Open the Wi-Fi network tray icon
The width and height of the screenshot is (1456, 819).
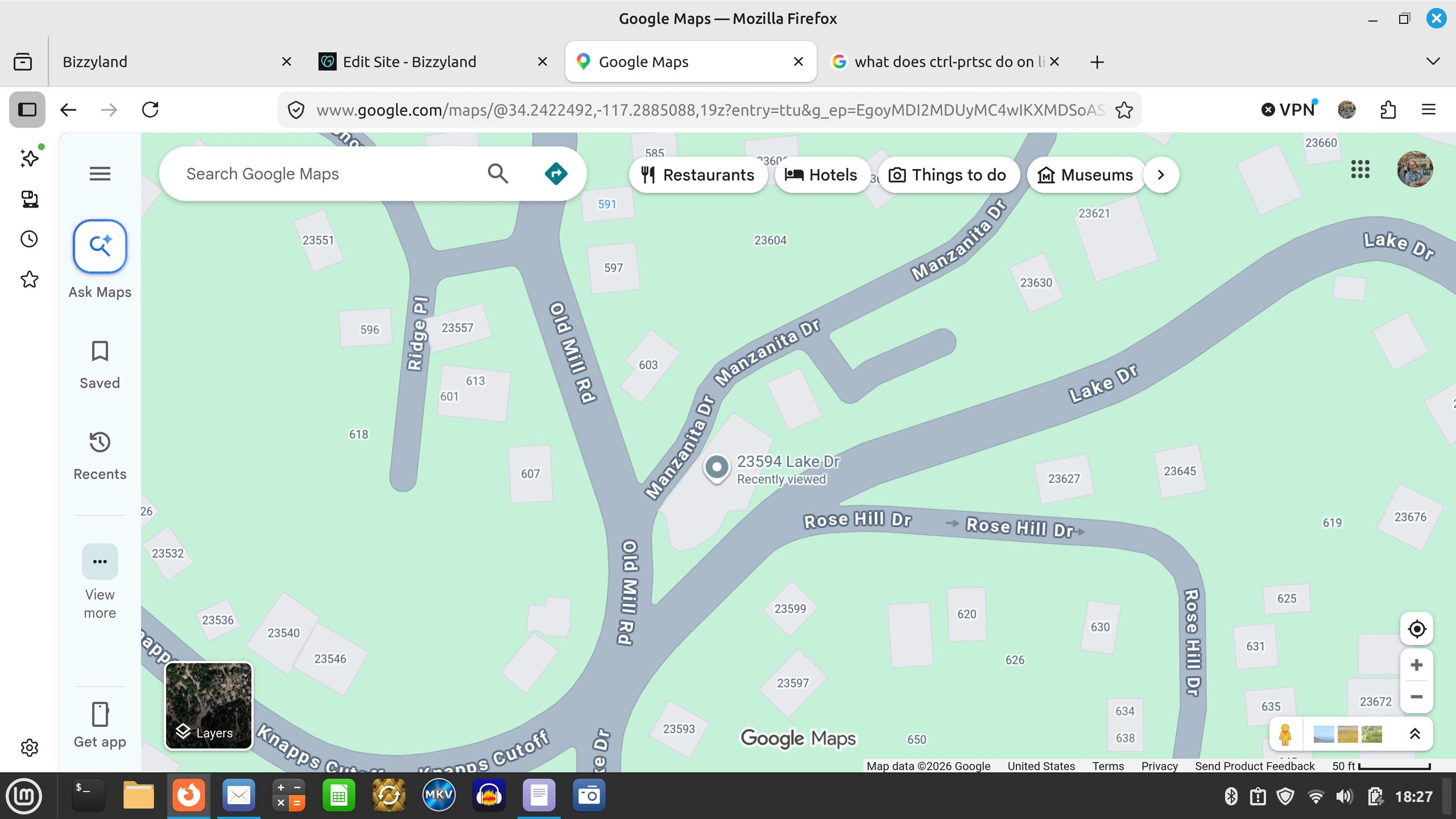coord(1315,797)
